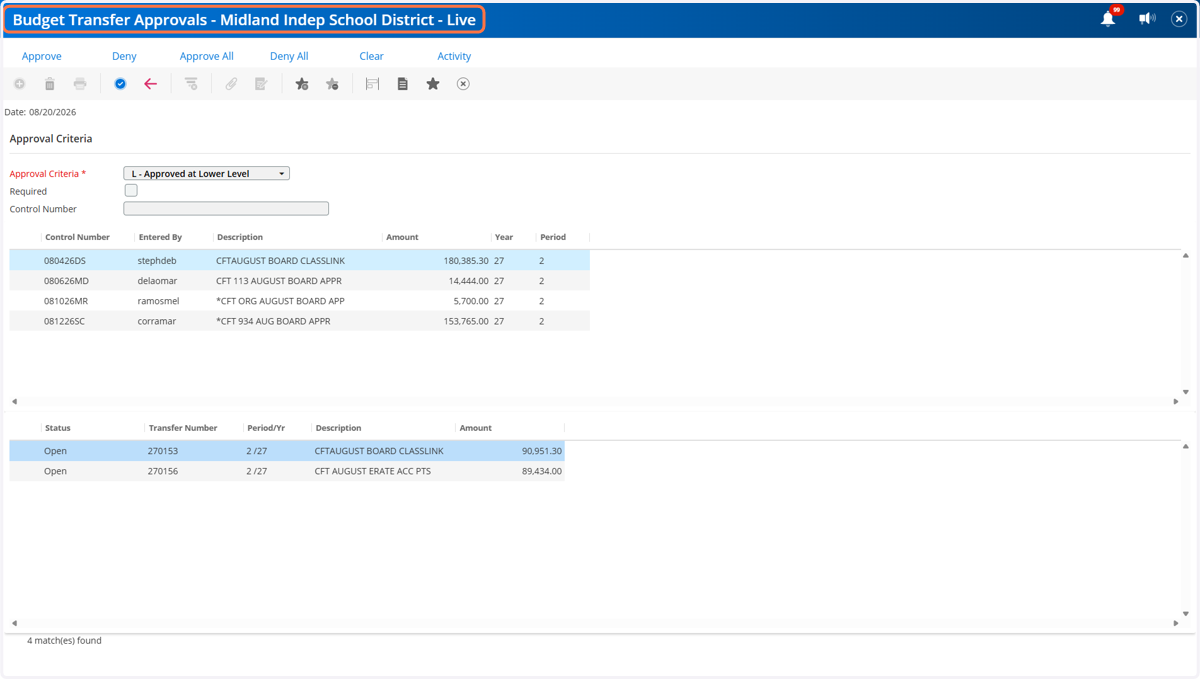The image size is (1200, 679).
Task: Click upper table scroll down arrow
Action: tap(1186, 392)
